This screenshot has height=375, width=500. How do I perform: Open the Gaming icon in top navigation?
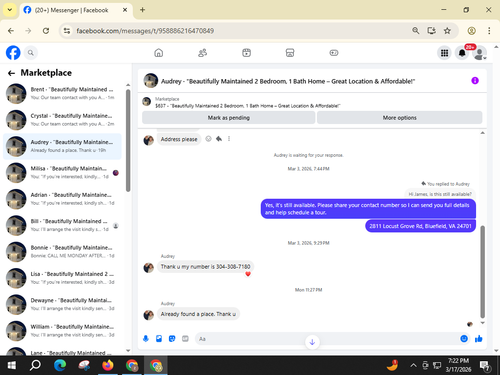[334, 53]
